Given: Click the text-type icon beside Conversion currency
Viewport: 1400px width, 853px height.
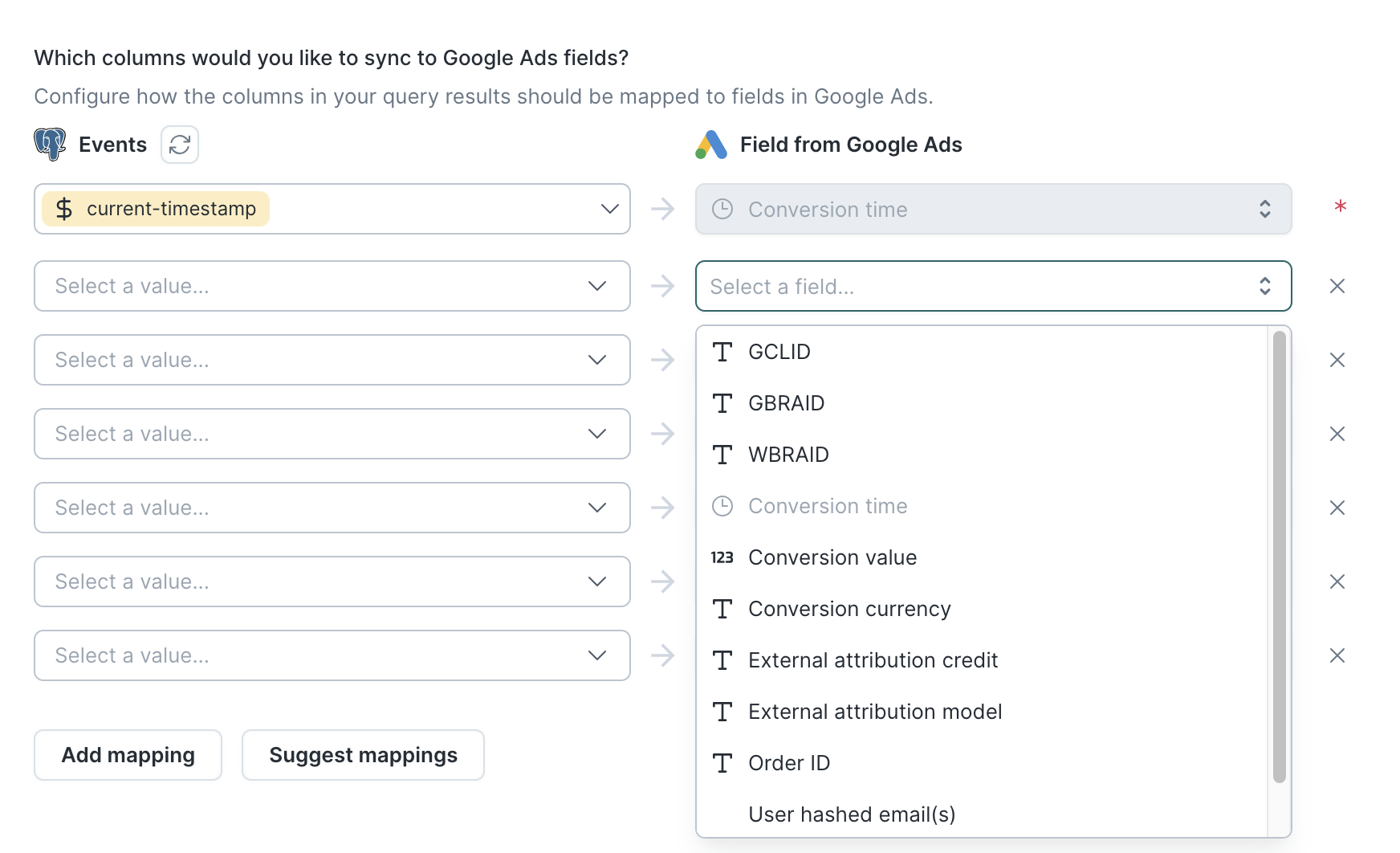Looking at the screenshot, I should (x=722, y=609).
